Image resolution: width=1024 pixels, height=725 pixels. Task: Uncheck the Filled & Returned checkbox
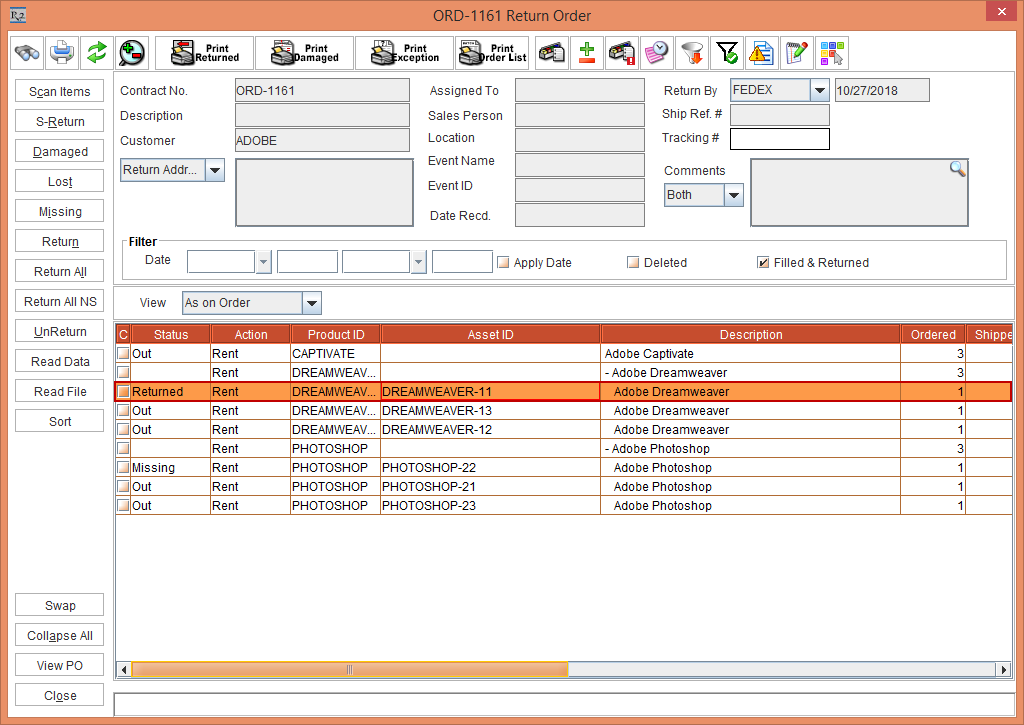(x=763, y=263)
